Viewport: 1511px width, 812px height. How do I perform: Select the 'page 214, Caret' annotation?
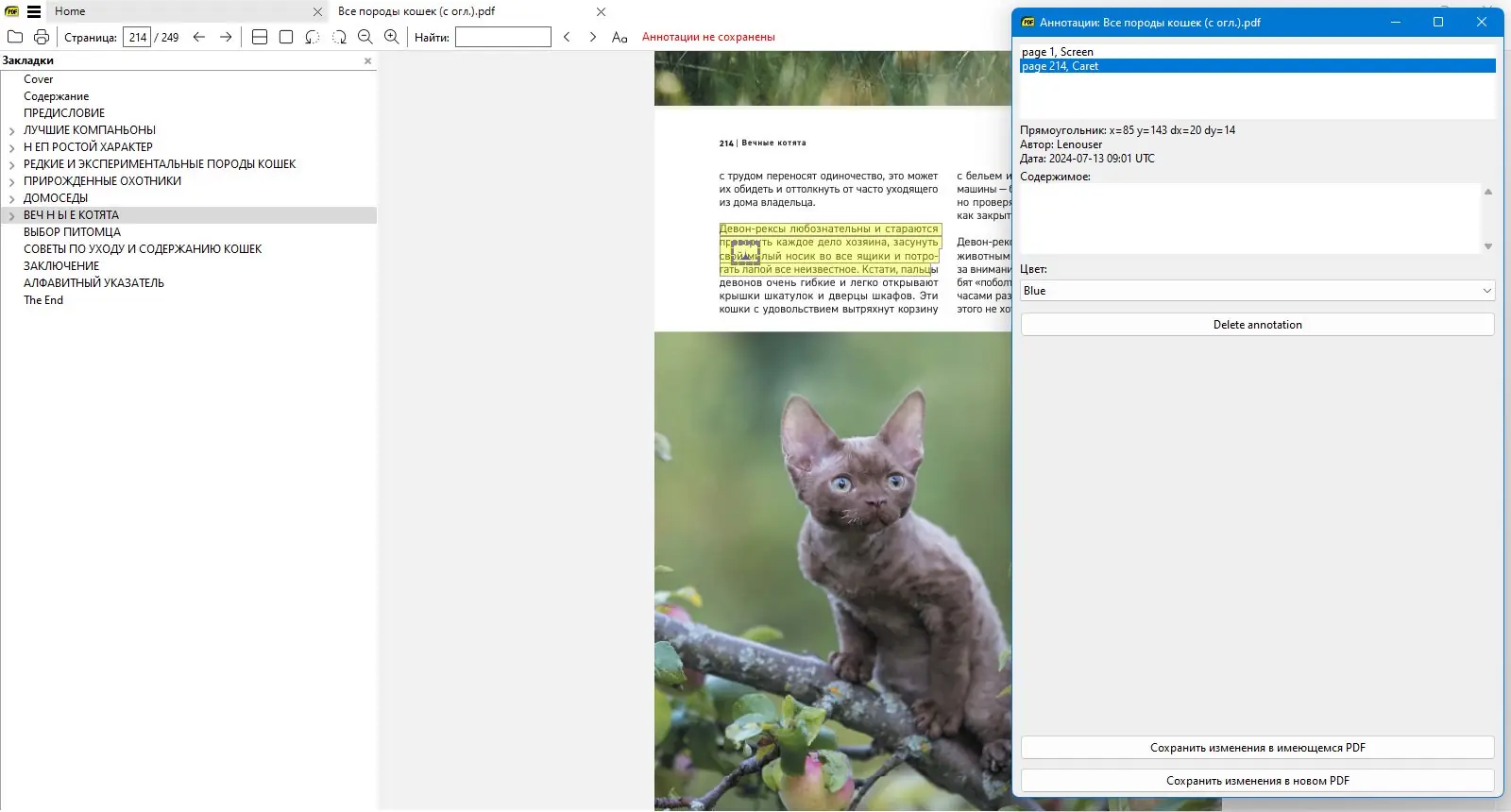coord(1258,66)
